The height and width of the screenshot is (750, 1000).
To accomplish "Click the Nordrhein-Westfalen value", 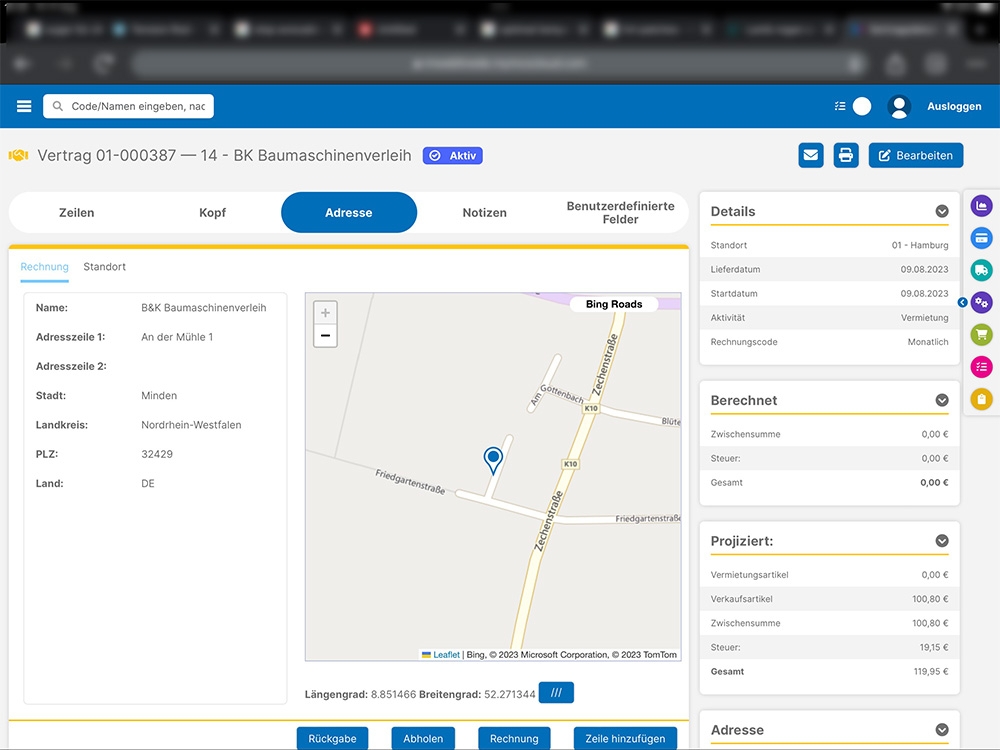I will [191, 425].
